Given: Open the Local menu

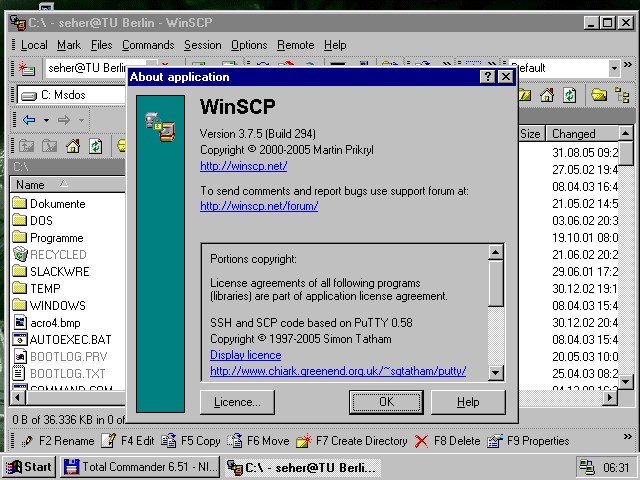Looking at the screenshot, I should click(34, 45).
